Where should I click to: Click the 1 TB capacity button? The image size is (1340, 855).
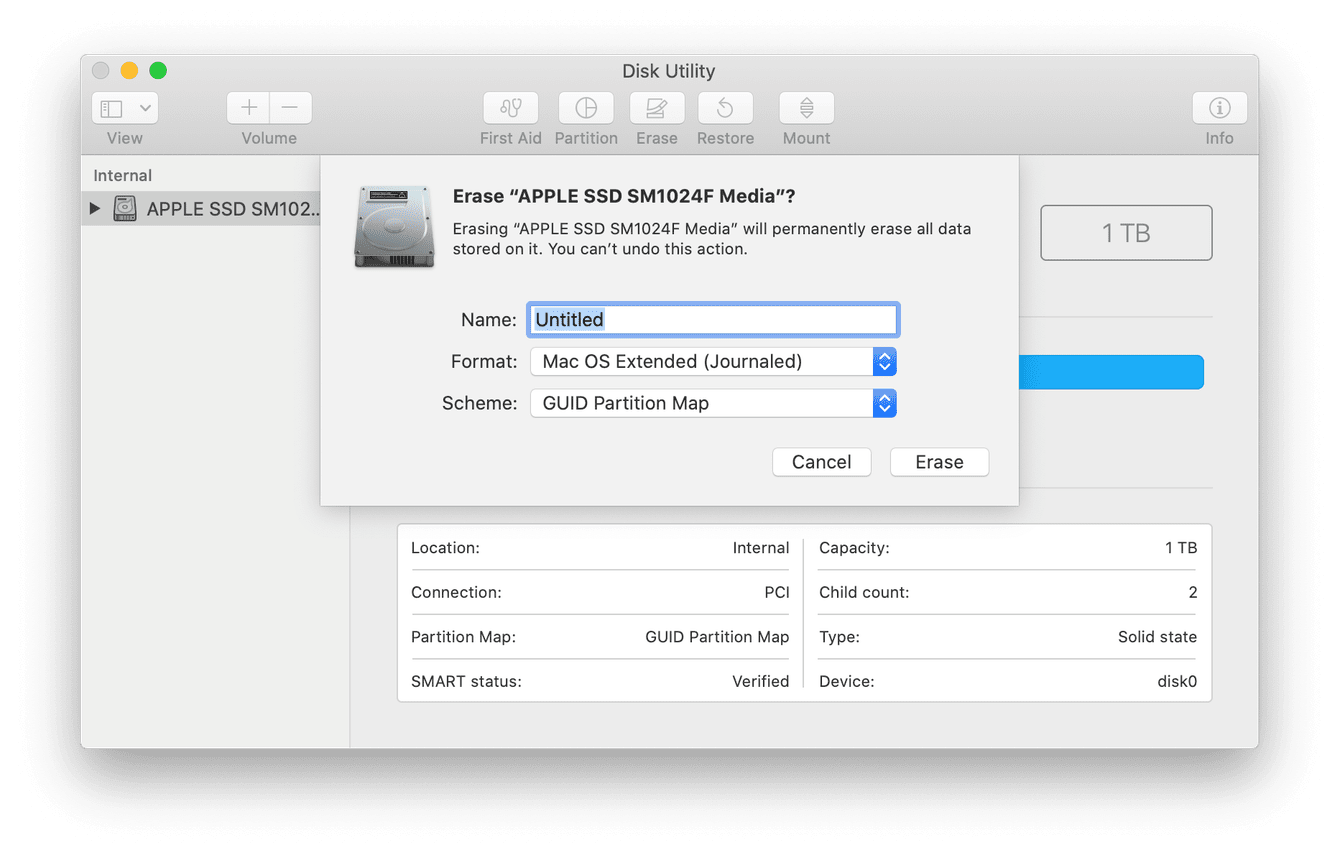(1126, 232)
